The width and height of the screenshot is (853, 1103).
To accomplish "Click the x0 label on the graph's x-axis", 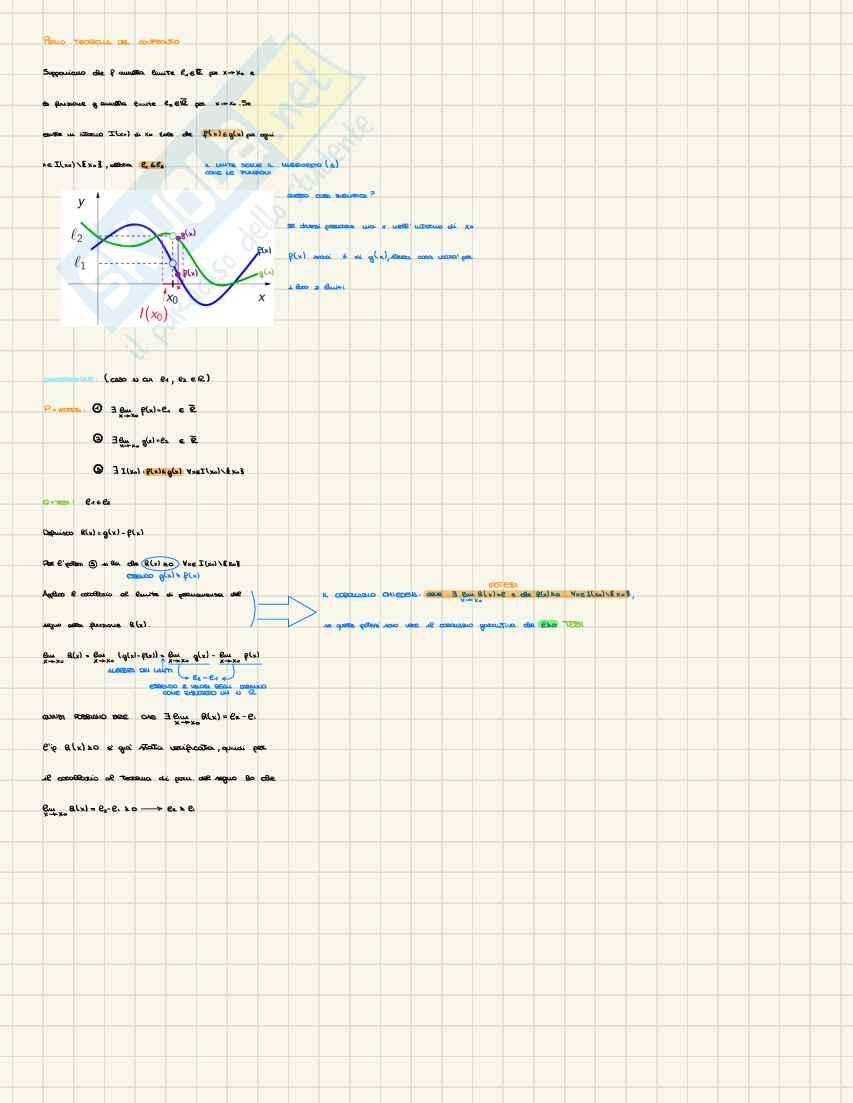I will tap(171, 297).
